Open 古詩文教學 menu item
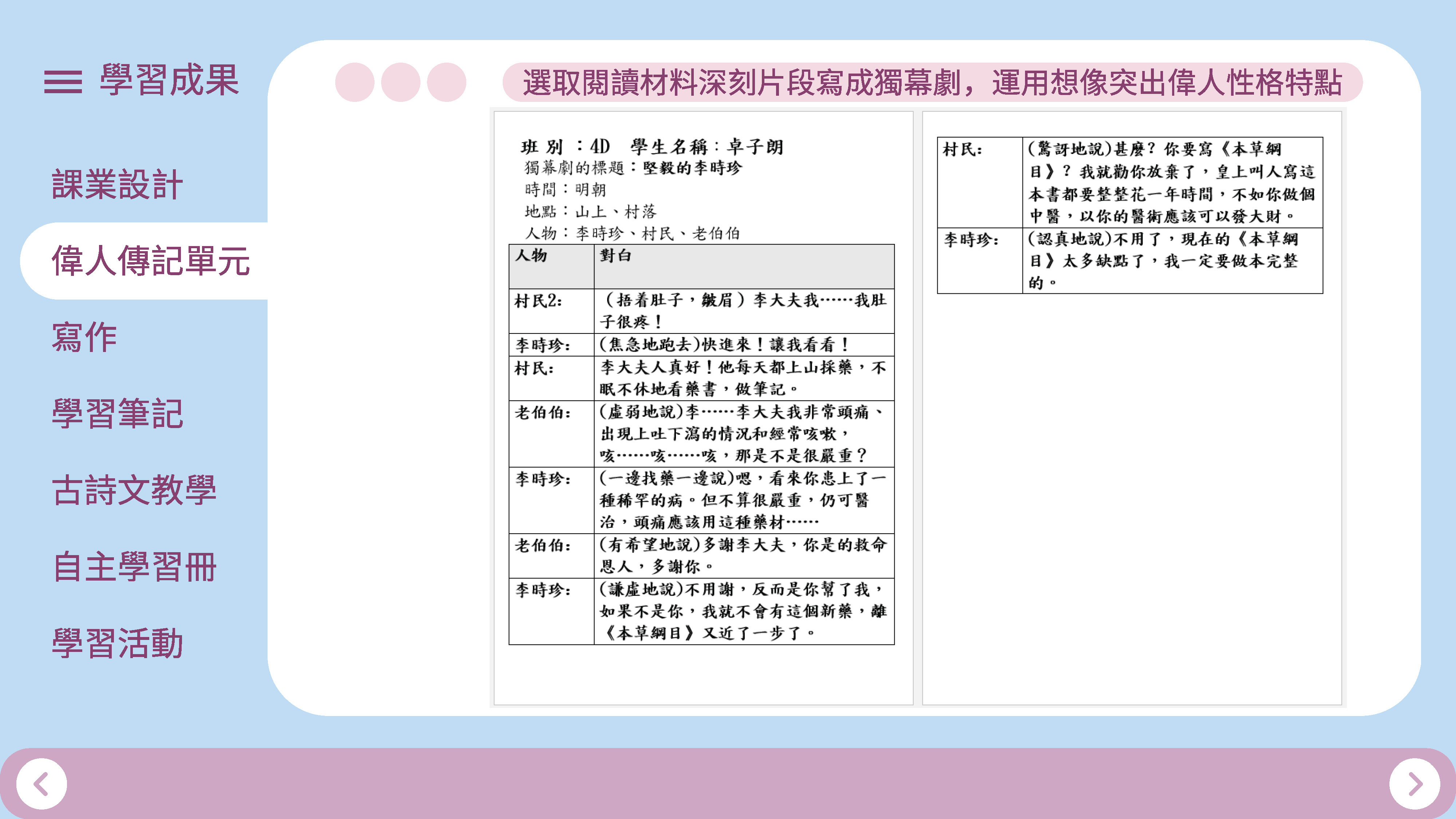 point(134,490)
